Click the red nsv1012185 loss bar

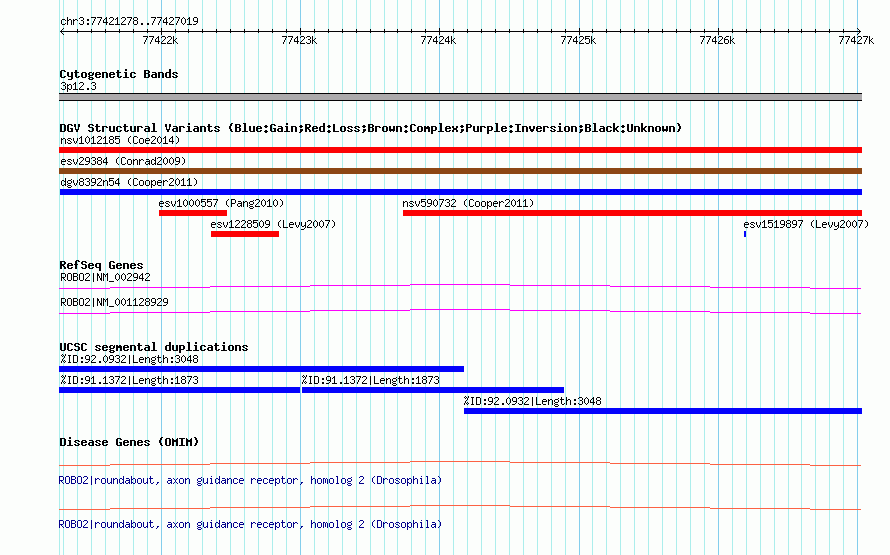460,150
